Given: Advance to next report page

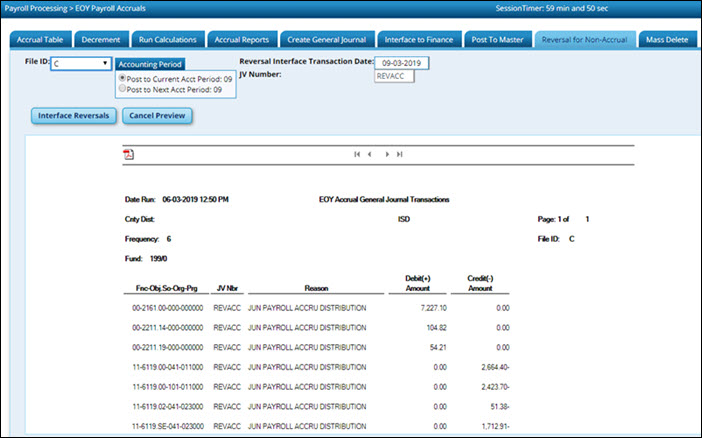Looking at the screenshot, I should pyautogui.click(x=388, y=154).
